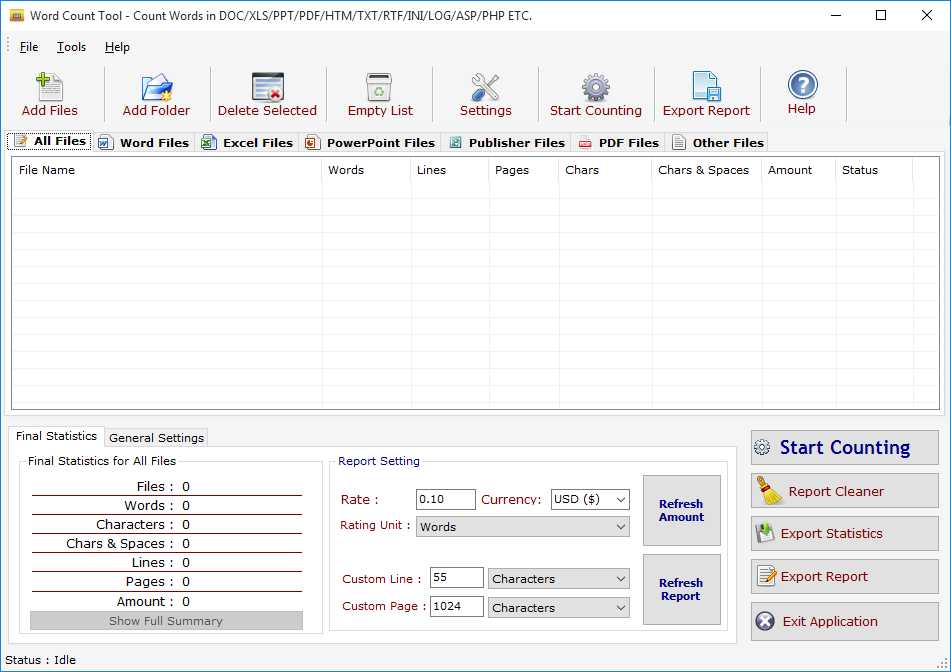Click the Delete Selected toolbar icon

pos(267,88)
